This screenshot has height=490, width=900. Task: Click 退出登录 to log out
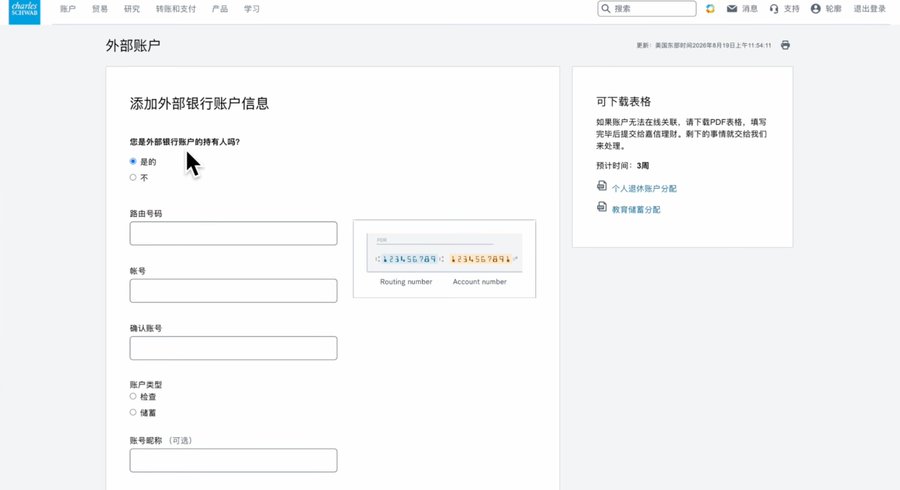tap(870, 9)
